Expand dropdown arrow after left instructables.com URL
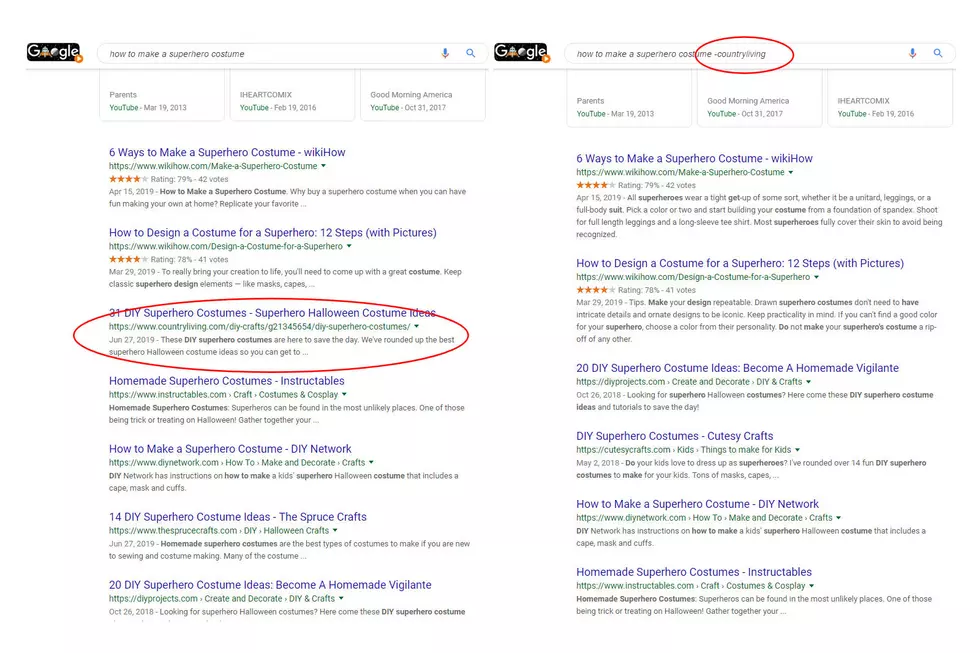980x653 pixels. (x=344, y=394)
